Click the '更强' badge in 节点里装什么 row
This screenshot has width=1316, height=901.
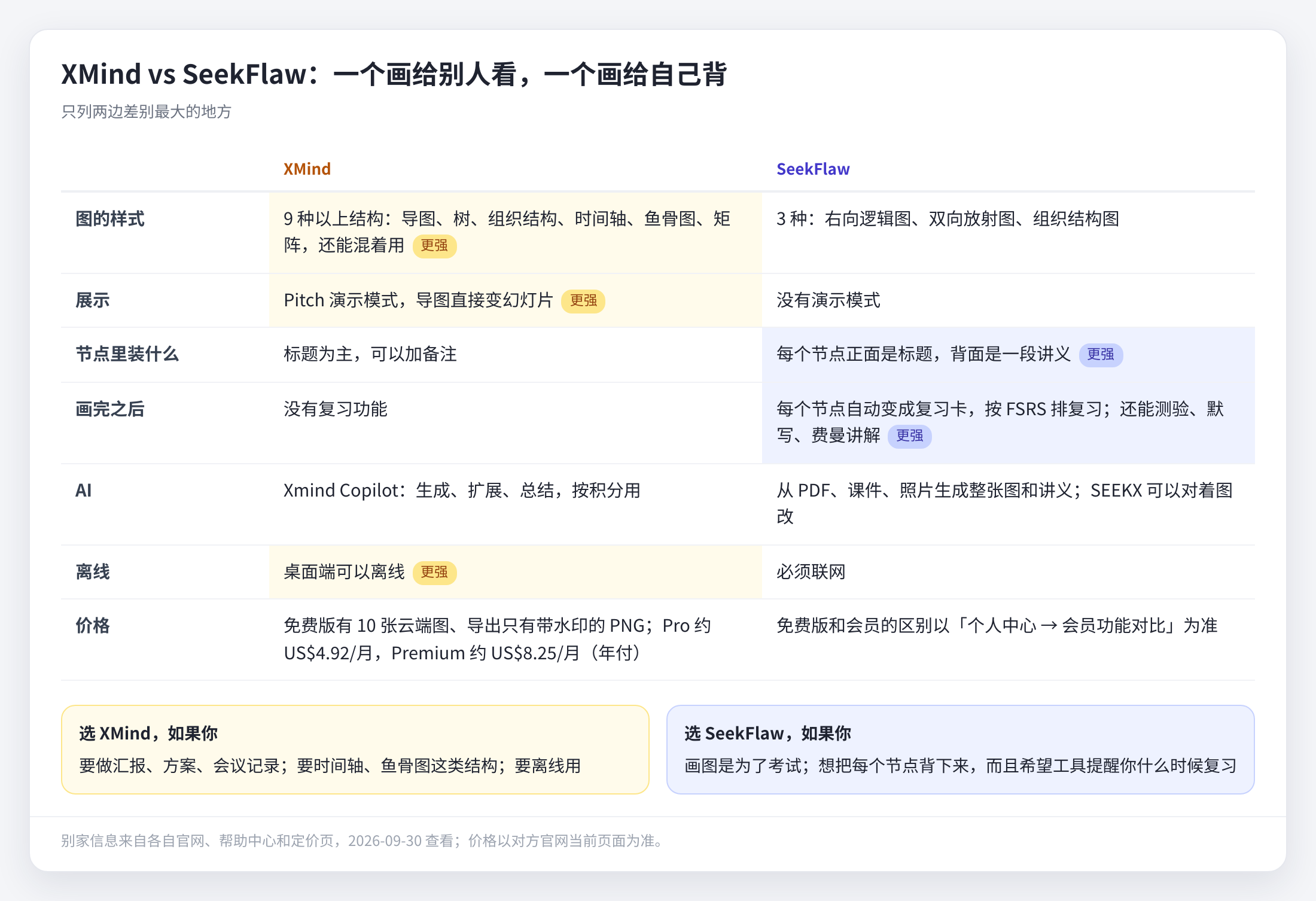tap(1101, 355)
